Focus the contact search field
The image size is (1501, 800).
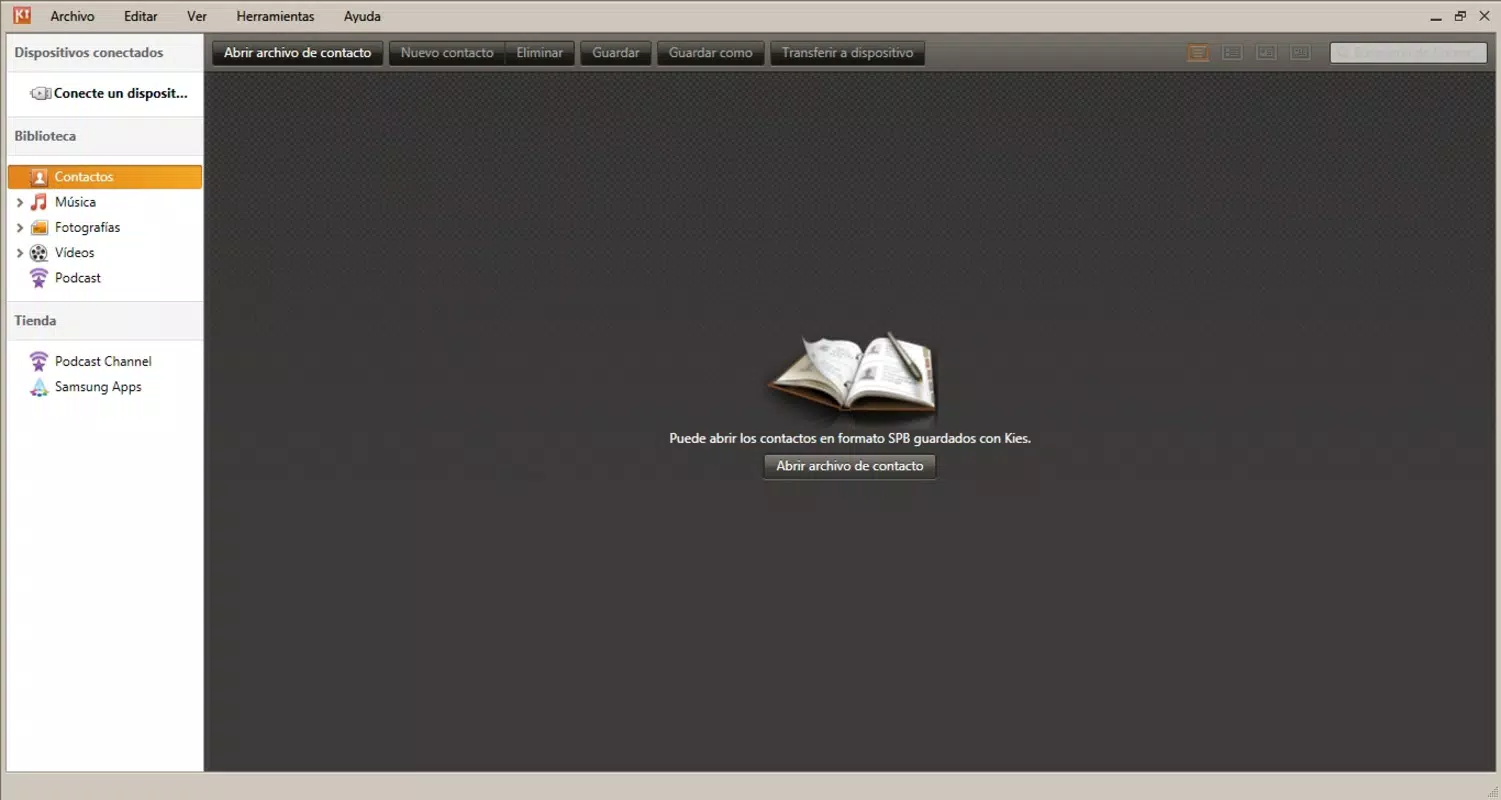[1408, 53]
